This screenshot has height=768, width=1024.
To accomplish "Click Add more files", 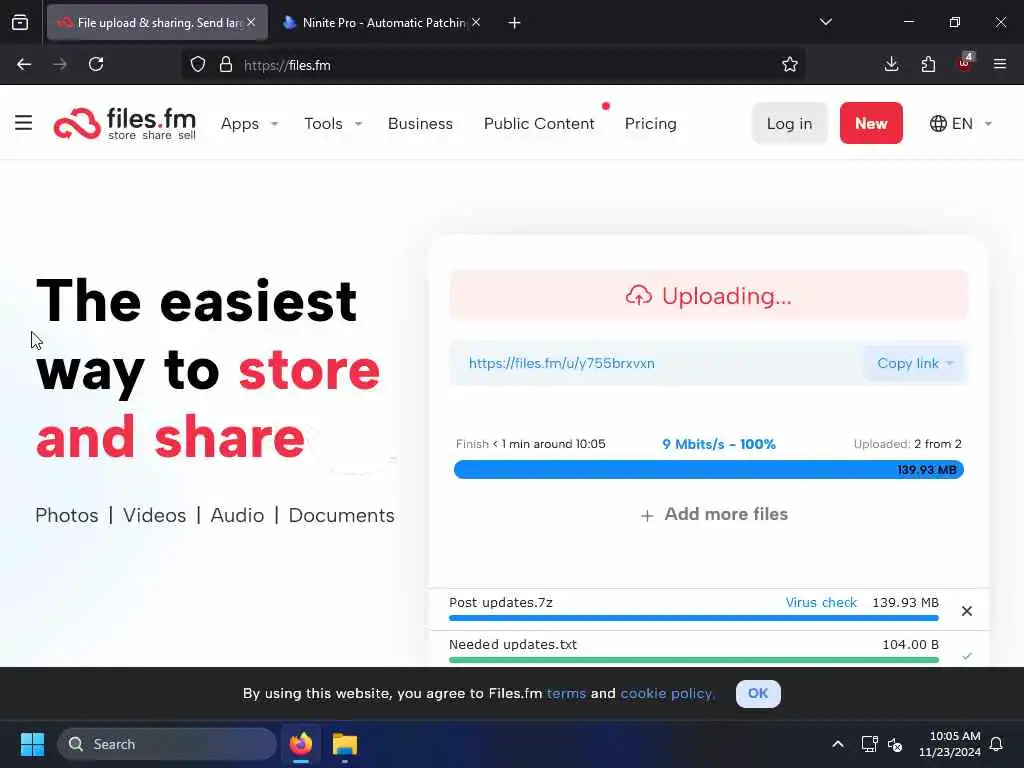I will (714, 515).
